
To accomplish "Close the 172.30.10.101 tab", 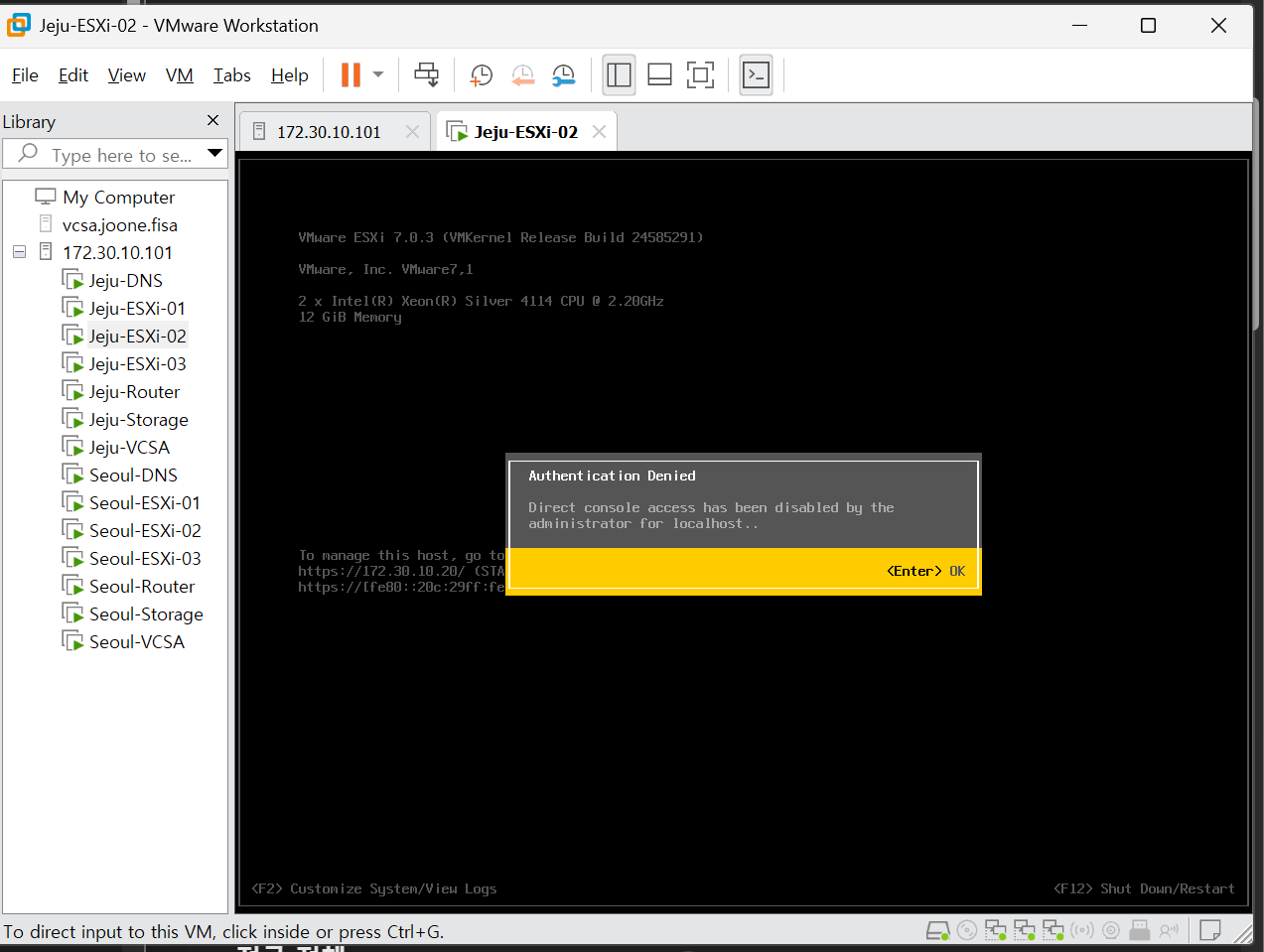I will pos(413,132).
